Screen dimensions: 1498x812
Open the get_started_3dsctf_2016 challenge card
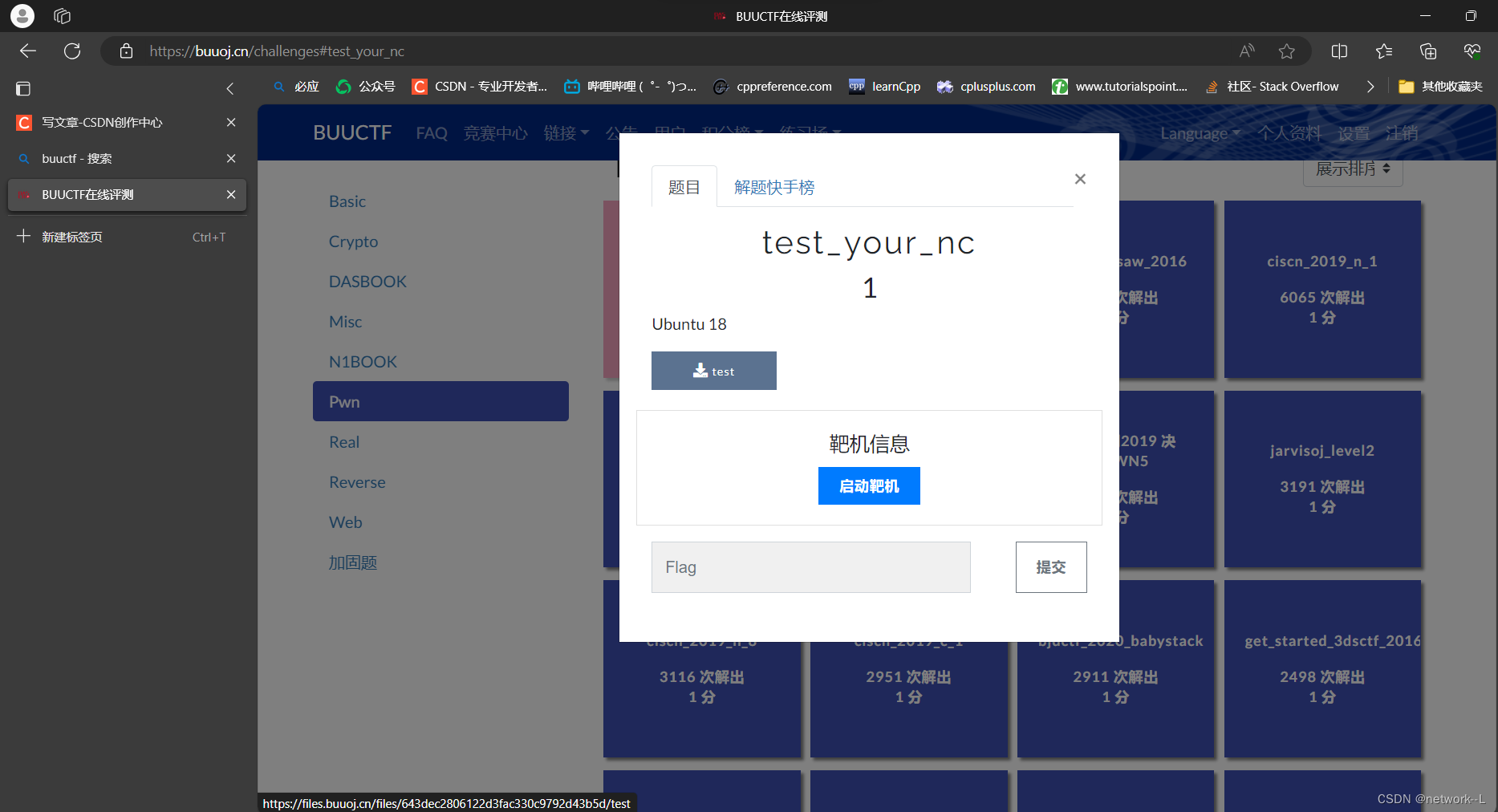[x=1322, y=668]
